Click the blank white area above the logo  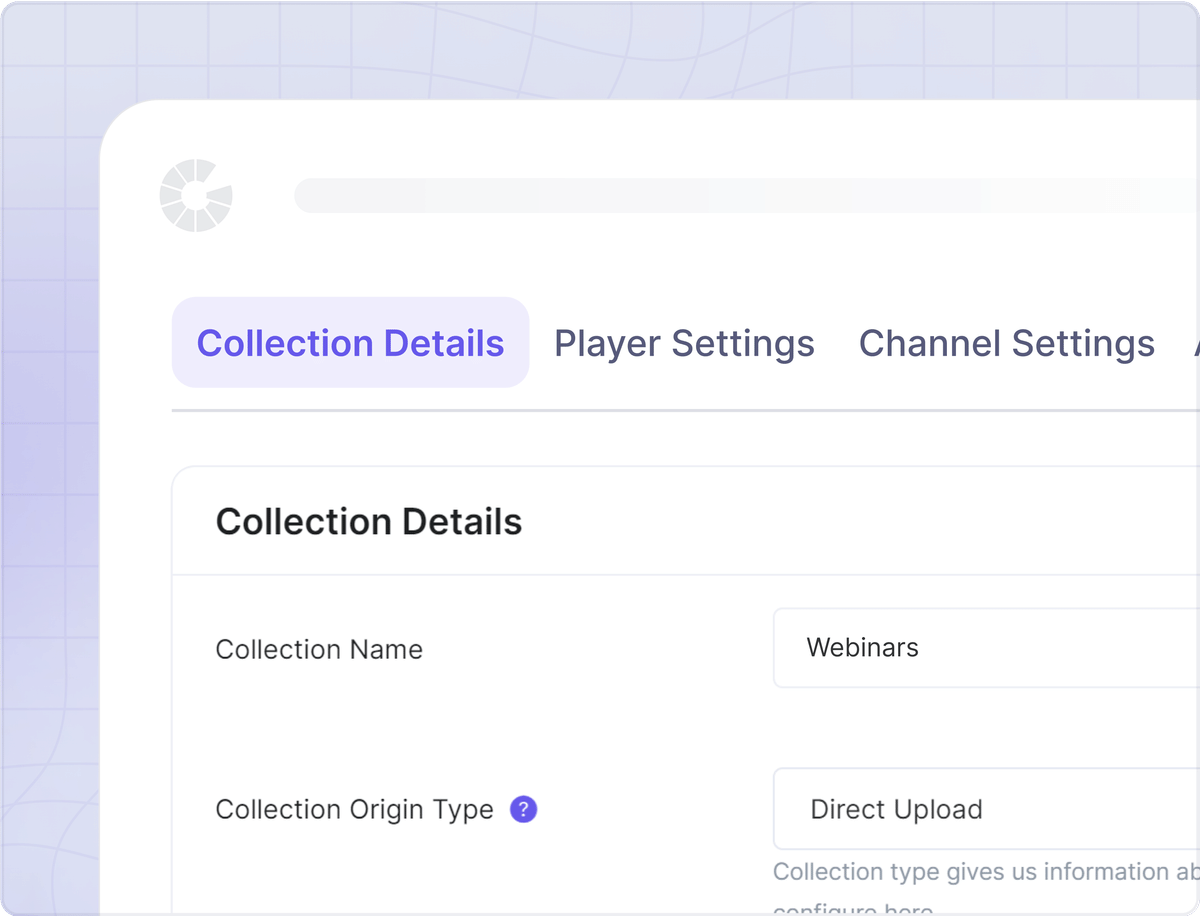click(400, 130)
